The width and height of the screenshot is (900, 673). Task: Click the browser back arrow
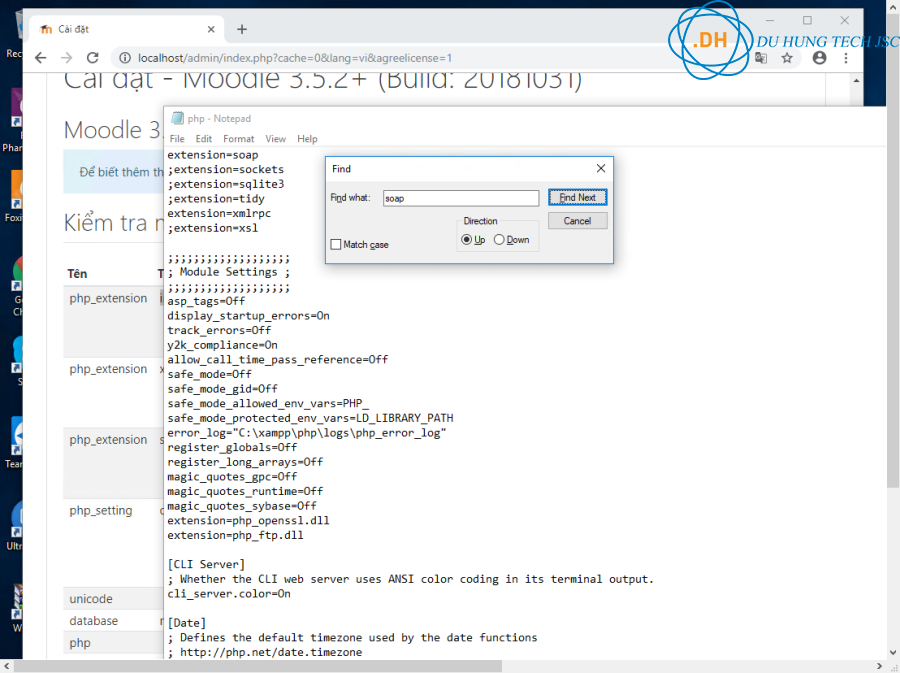coord(41,58)
